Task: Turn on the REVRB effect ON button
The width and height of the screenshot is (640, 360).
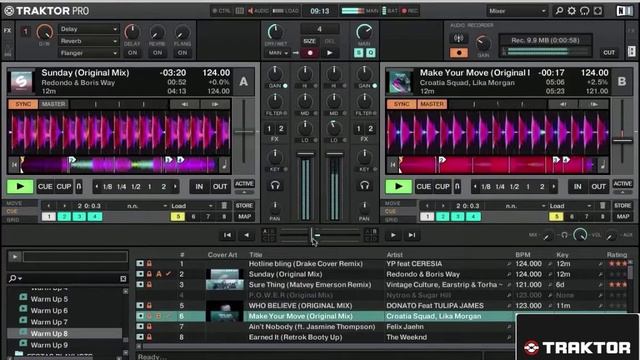Action: (157, 53)
